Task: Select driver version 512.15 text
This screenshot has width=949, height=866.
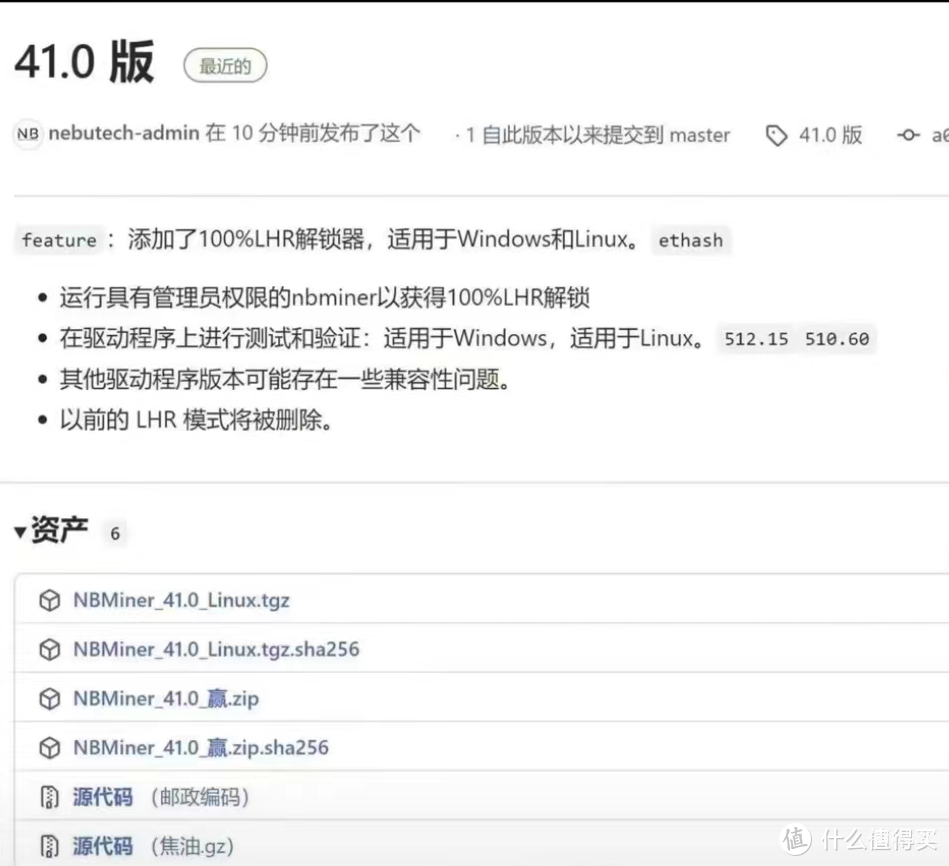Action: [757, 339]
